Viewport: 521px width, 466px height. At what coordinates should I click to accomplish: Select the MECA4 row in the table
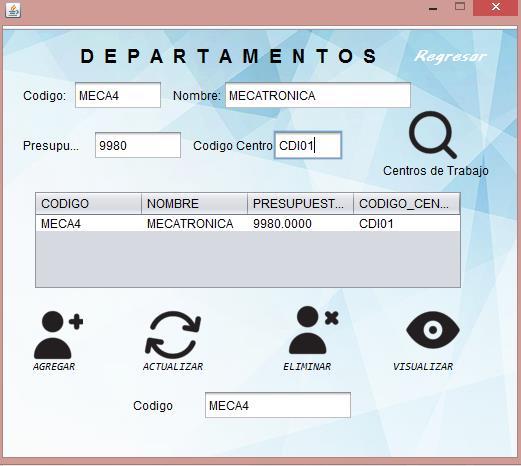(248, 223)
